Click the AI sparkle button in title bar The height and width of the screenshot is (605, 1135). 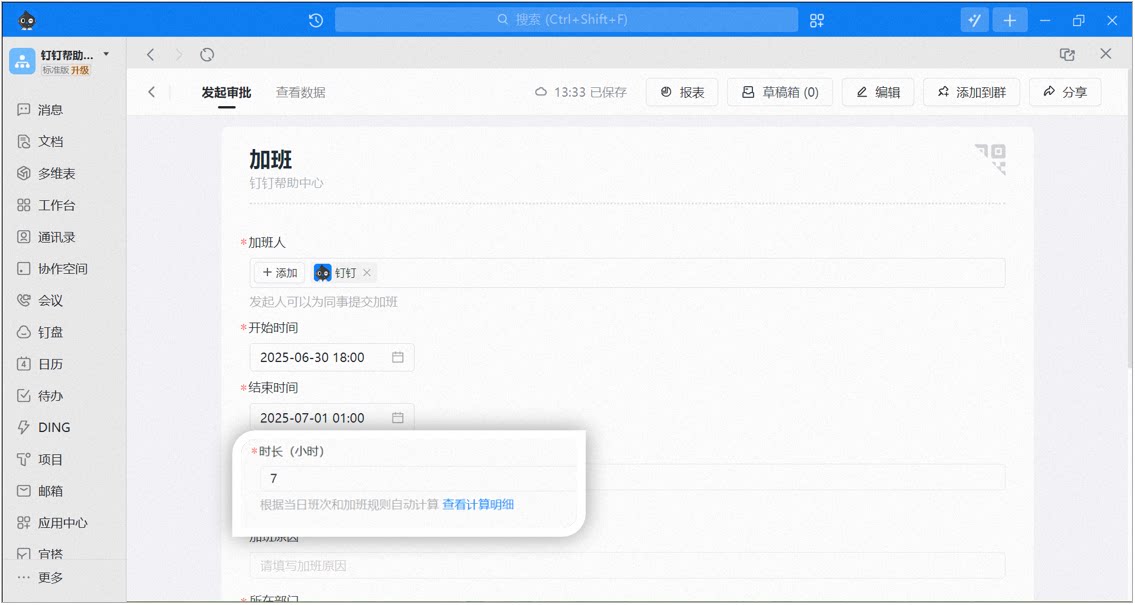[x=974, y=20]
